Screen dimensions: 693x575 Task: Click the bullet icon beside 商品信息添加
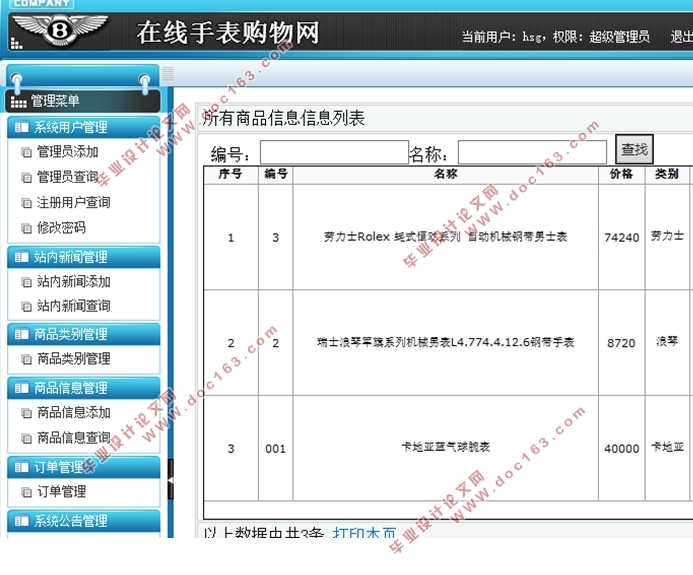pos(27,413)
